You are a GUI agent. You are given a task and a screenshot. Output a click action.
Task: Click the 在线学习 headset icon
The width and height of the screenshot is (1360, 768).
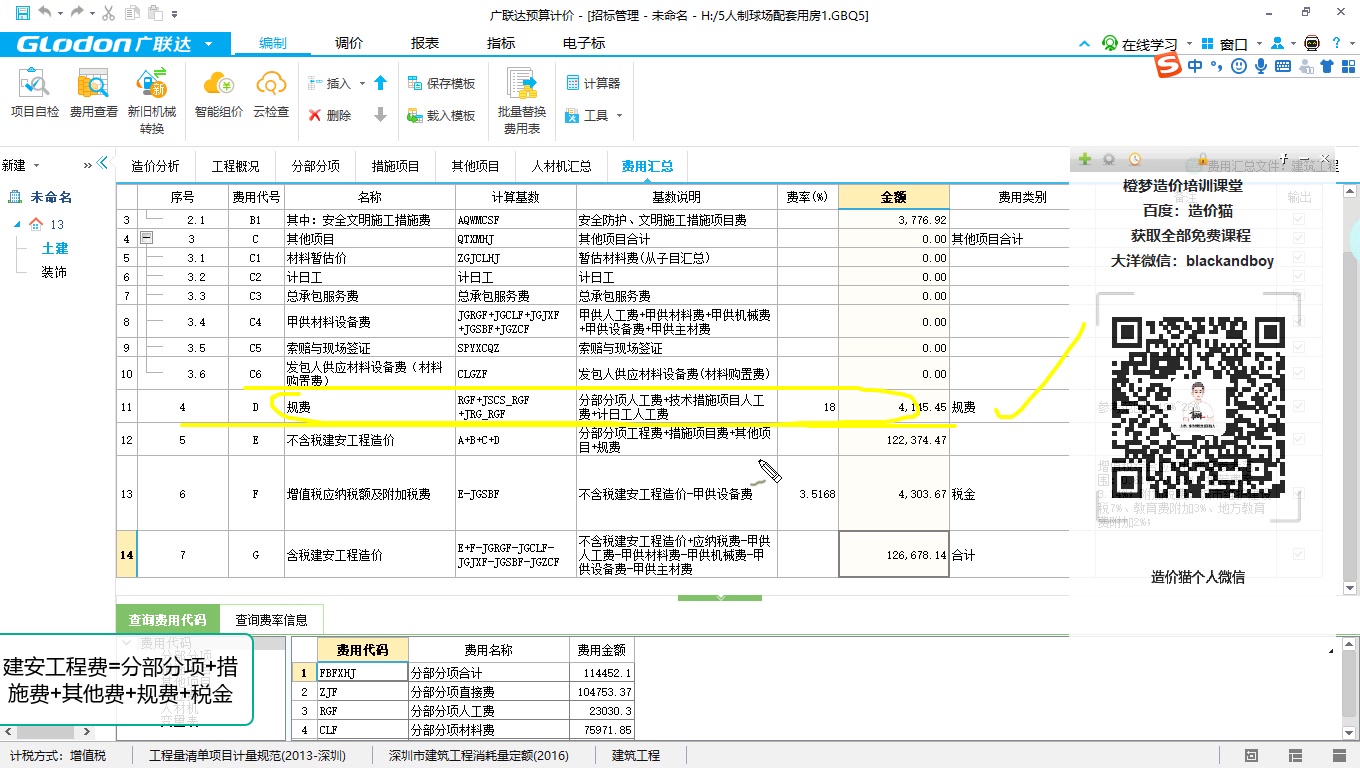[x=1110, y=44]
